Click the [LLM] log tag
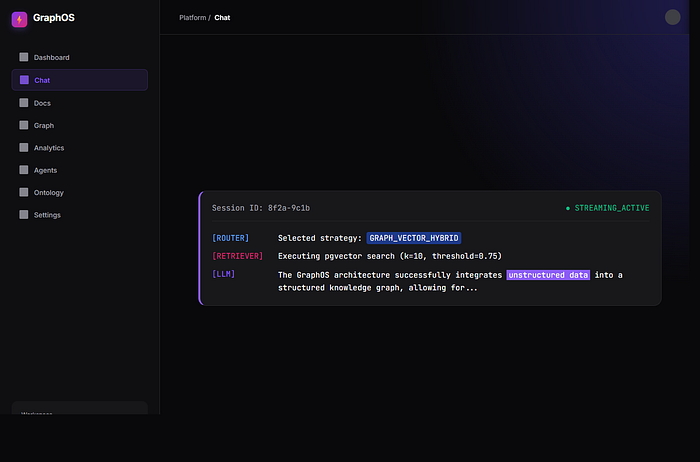Image resolution: width=700 pixels, height=462 pixels. (x=223, y=274)
